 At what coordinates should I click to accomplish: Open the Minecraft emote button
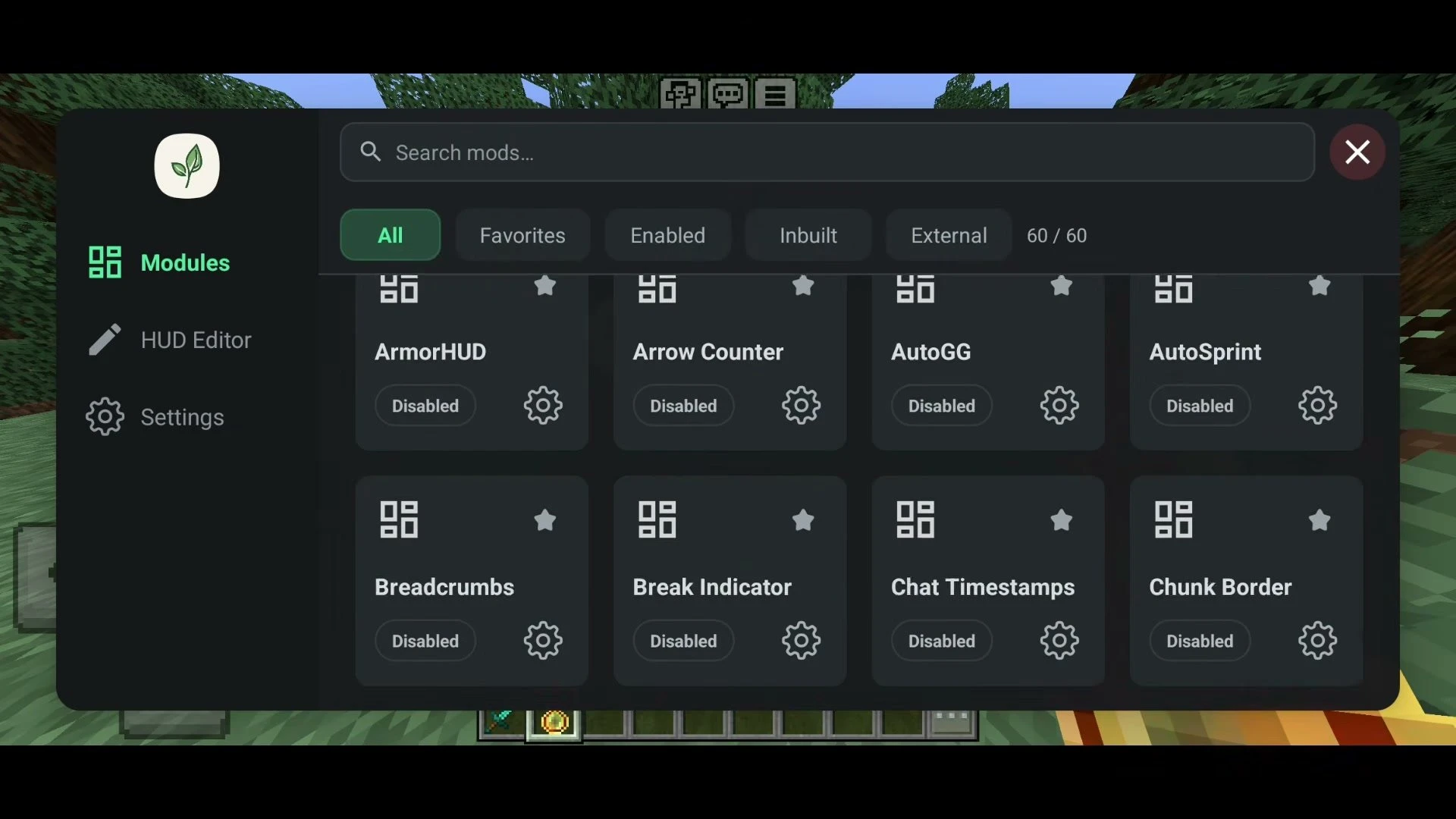(x=680, y=94)
